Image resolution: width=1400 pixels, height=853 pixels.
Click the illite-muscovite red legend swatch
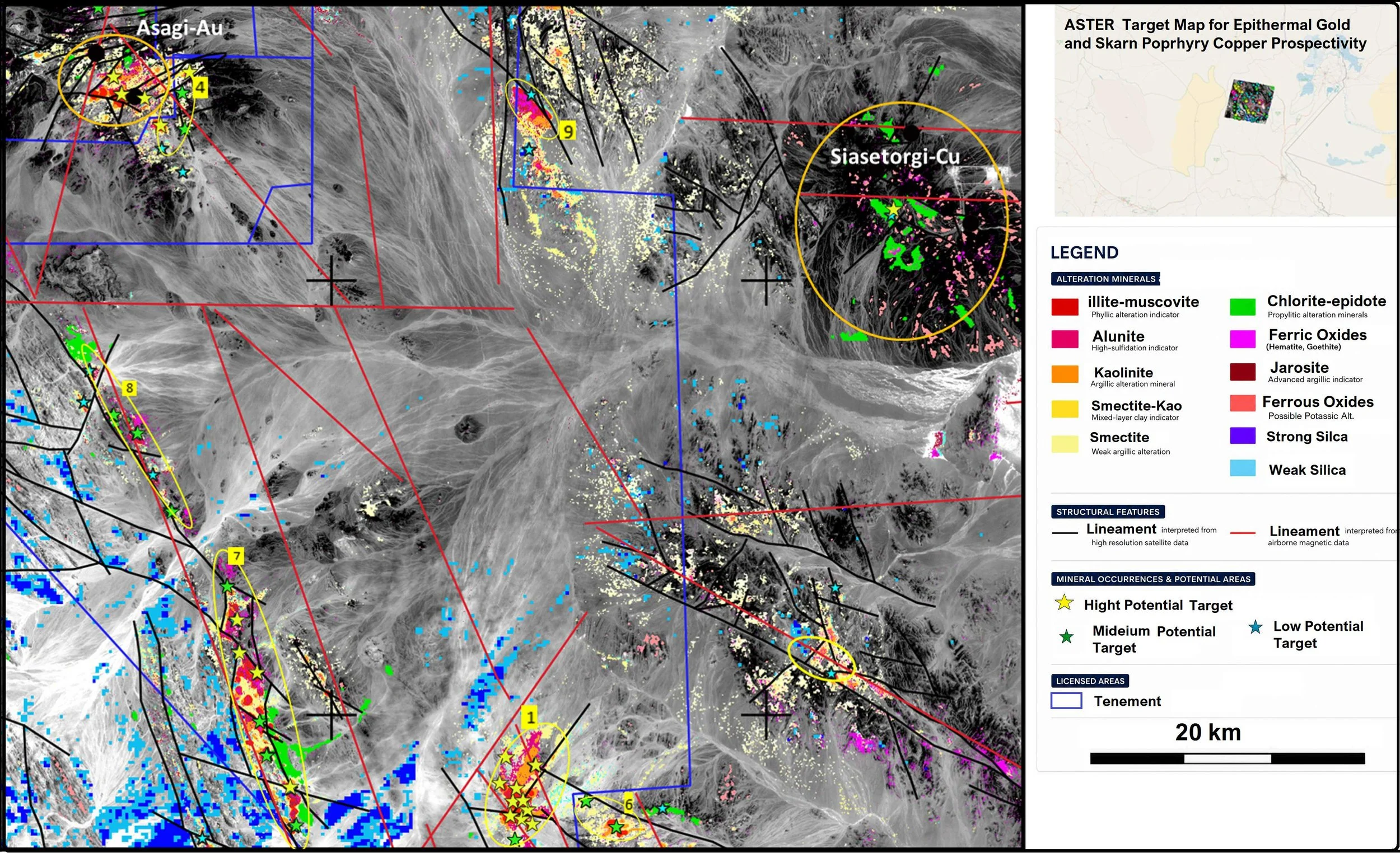click(x=1065, y=307)
